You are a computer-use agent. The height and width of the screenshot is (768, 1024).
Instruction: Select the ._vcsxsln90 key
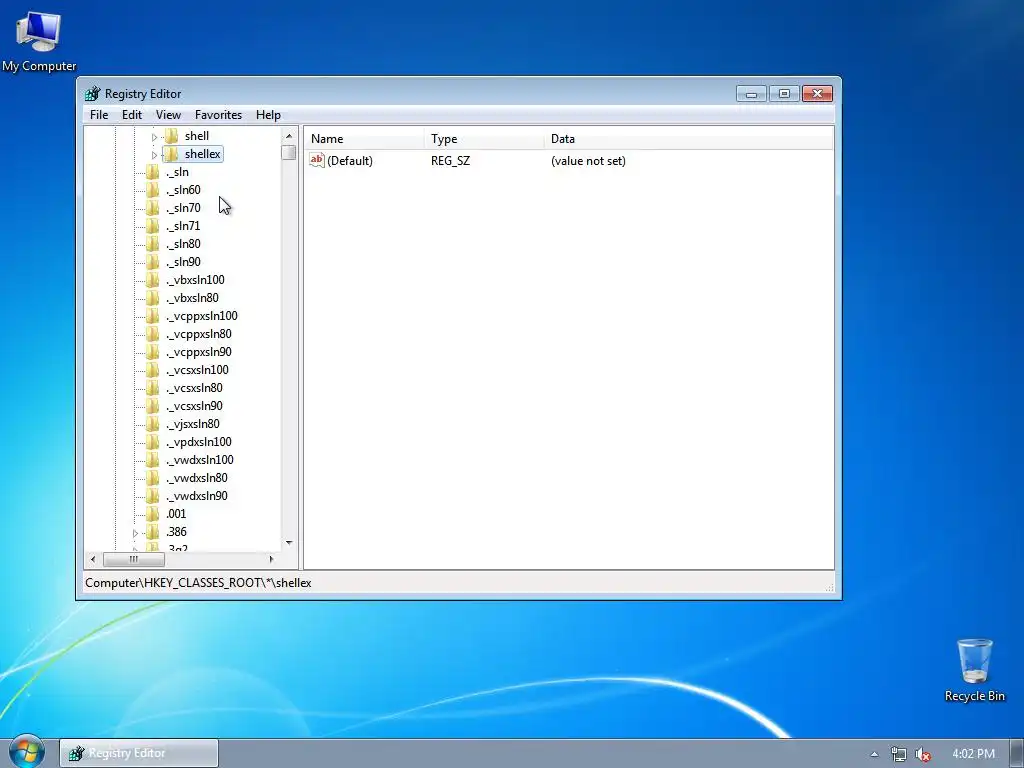[x=194, y=406]
